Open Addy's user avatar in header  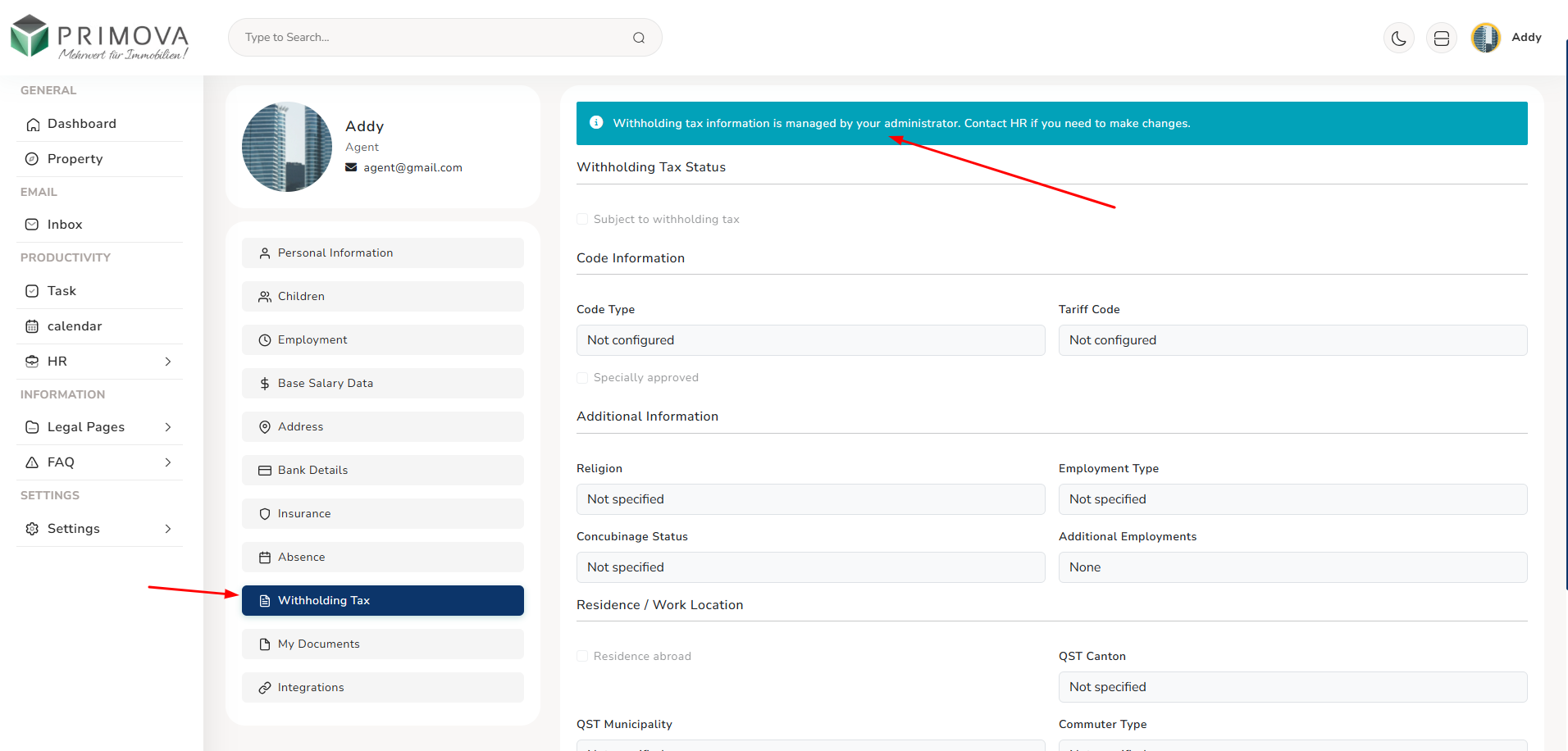(1485, 38)
